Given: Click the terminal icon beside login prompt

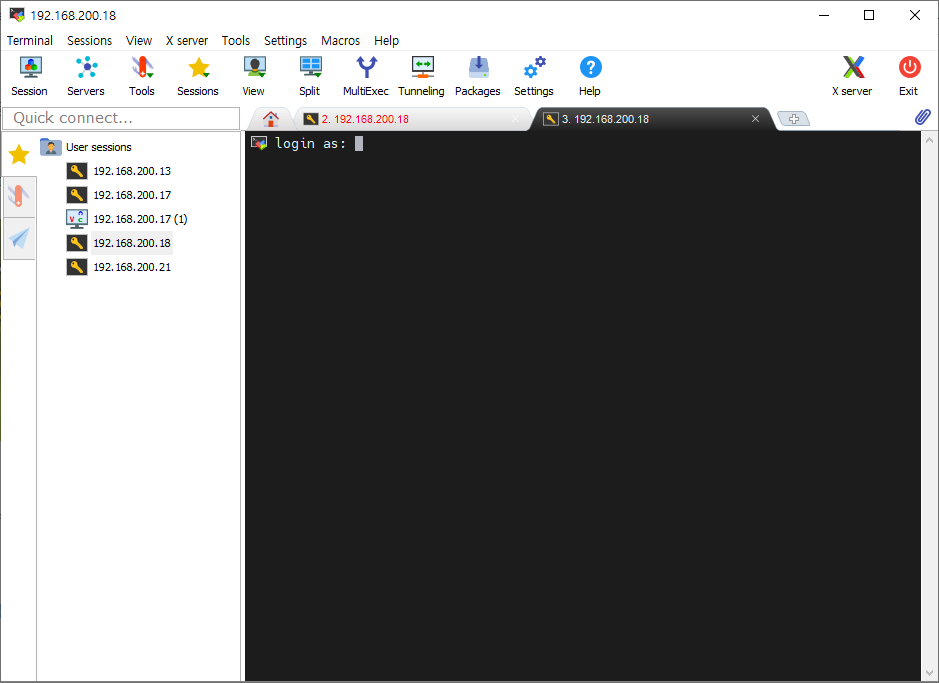Looking at the screenshot, I should pyautogui.click(x=259, y=143).
